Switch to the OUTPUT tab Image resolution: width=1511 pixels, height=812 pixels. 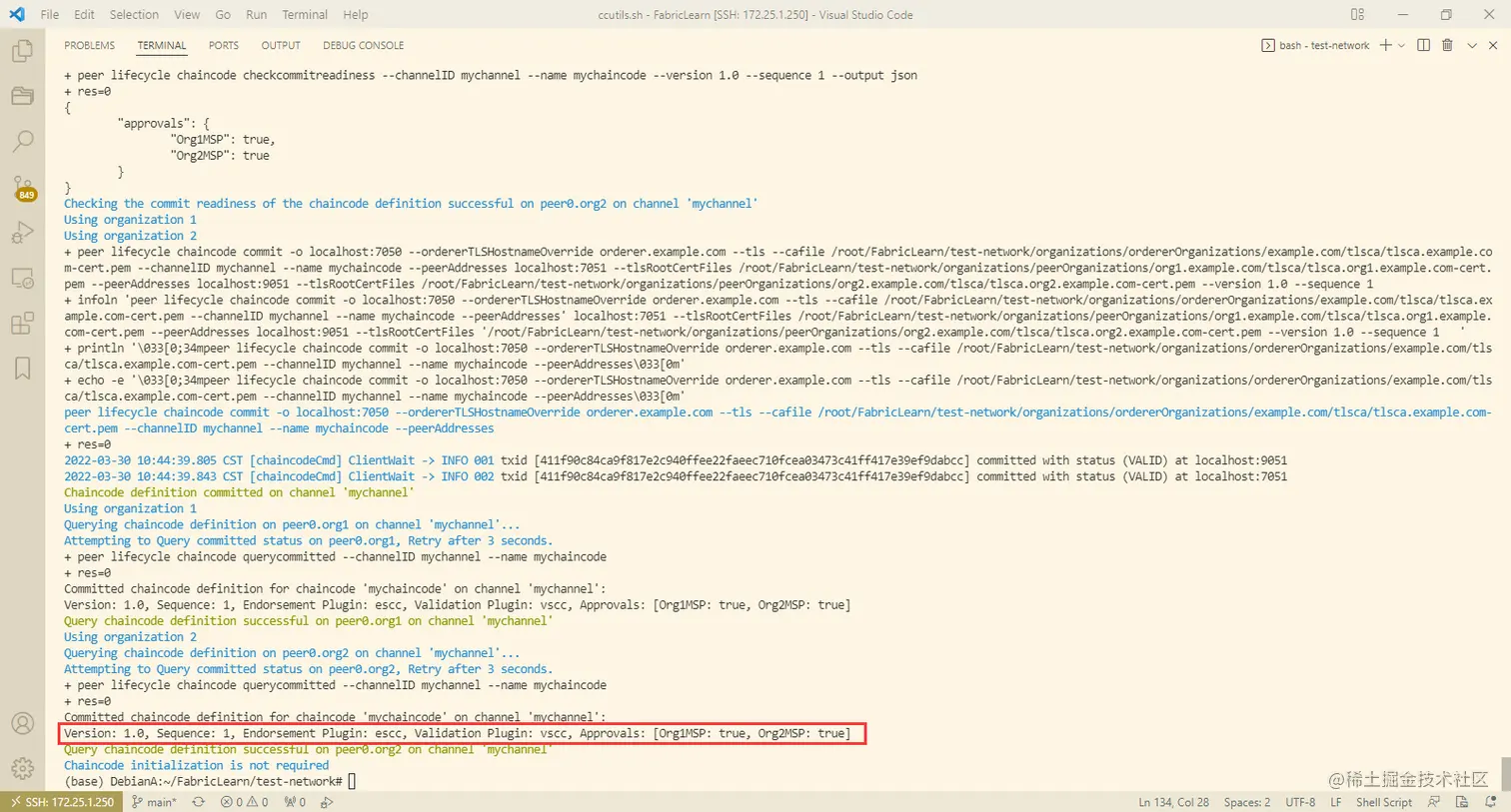(x=281, y=45)
